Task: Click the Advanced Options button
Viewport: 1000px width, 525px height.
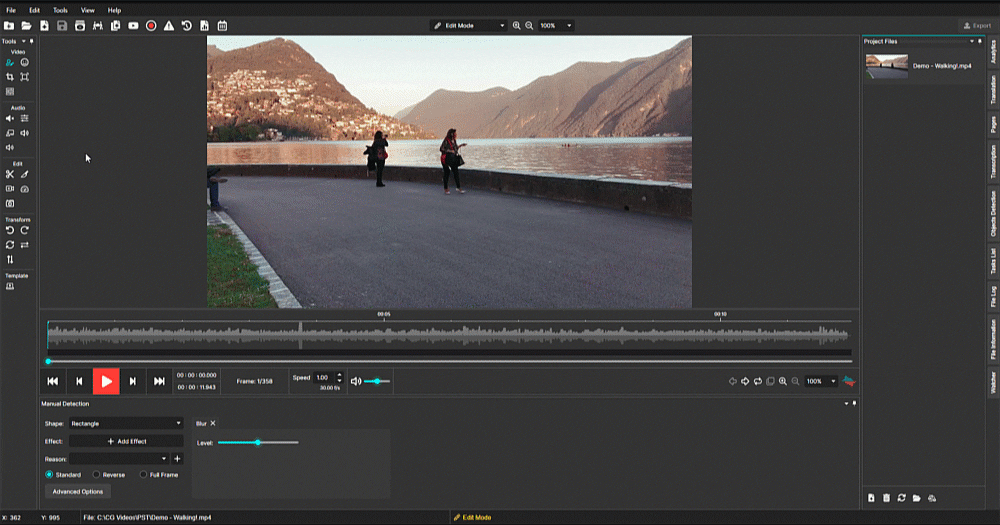Action: pyautogui.click(x=78, y=491)
